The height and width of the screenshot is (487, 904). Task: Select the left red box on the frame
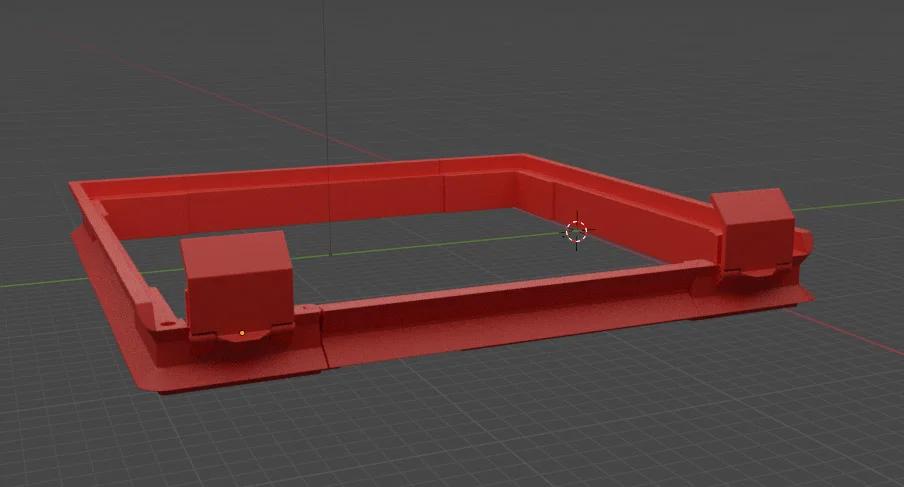[x=238, y=283]
